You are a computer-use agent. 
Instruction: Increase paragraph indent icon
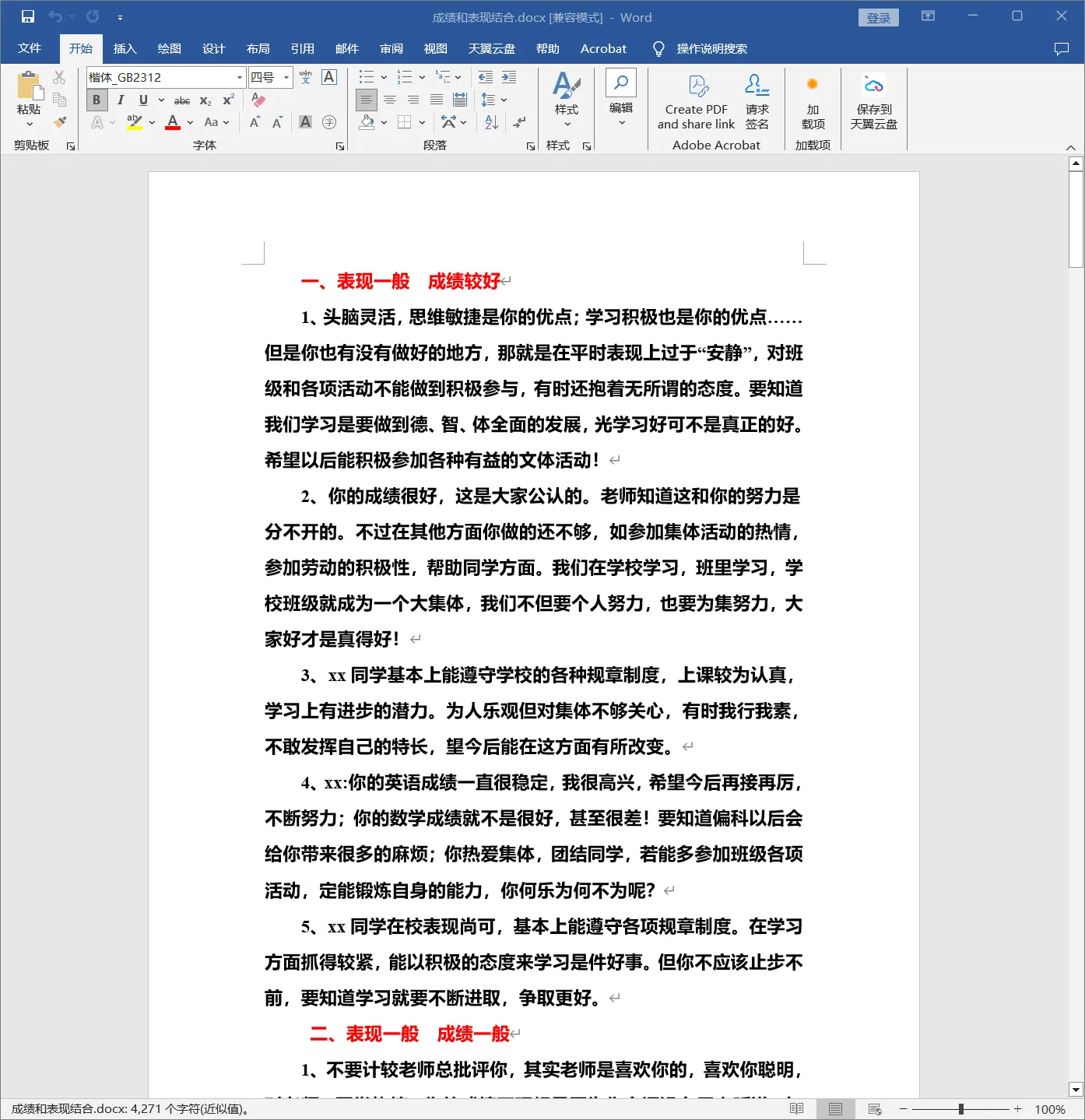click(509, 77)
